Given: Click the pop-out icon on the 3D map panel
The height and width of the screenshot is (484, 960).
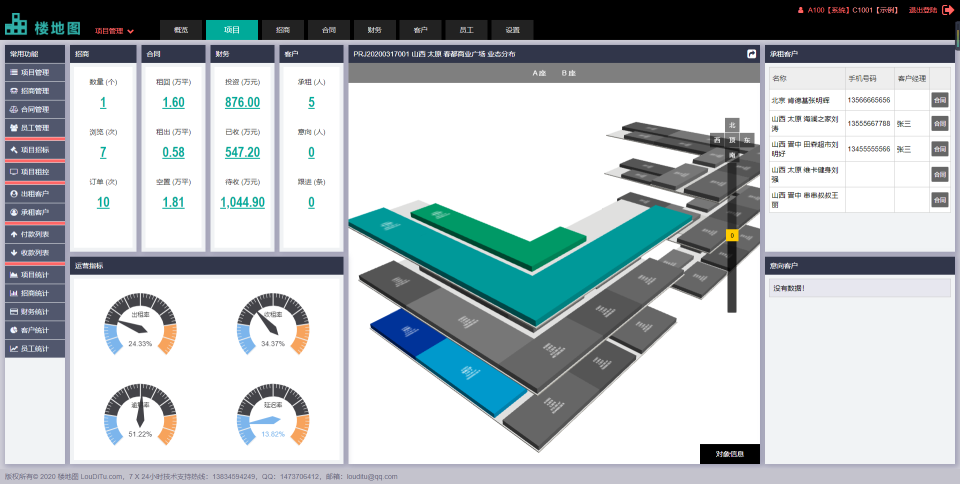Looking at the screenshot, I should [x=751, y=54].
